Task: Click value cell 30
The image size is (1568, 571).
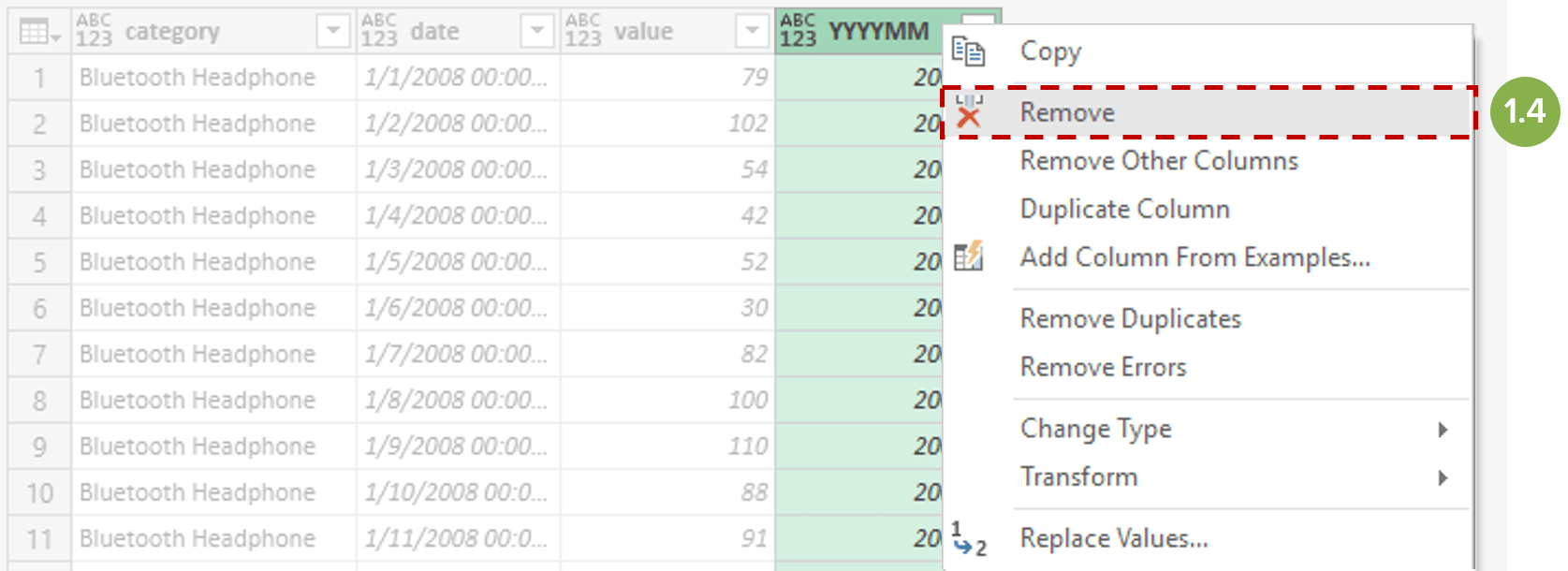Action: (667, 308)
